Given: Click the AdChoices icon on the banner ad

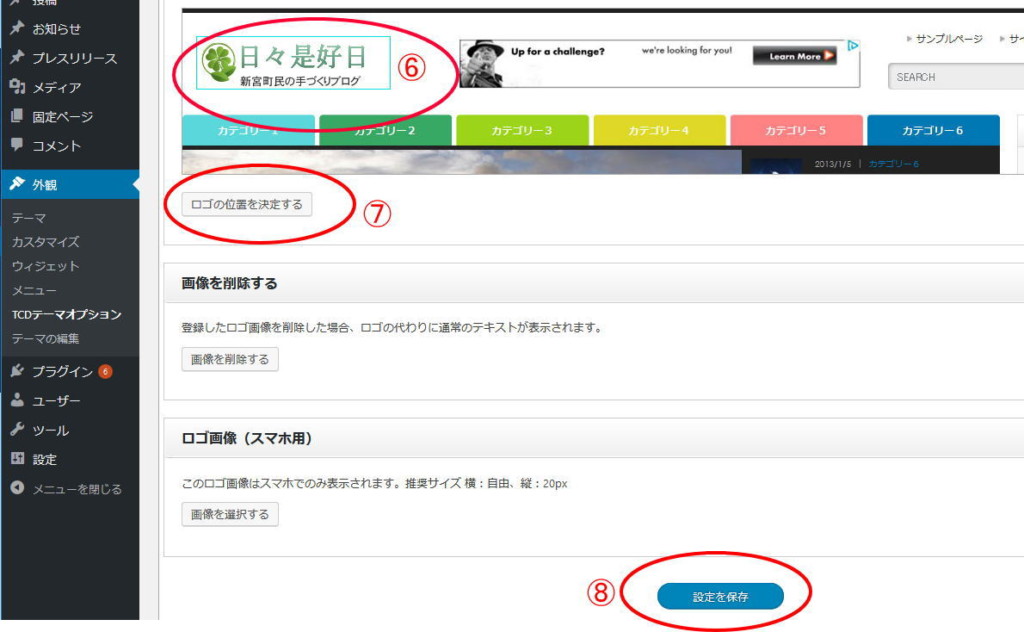Looking at the screenshot, I should [852, 46].
